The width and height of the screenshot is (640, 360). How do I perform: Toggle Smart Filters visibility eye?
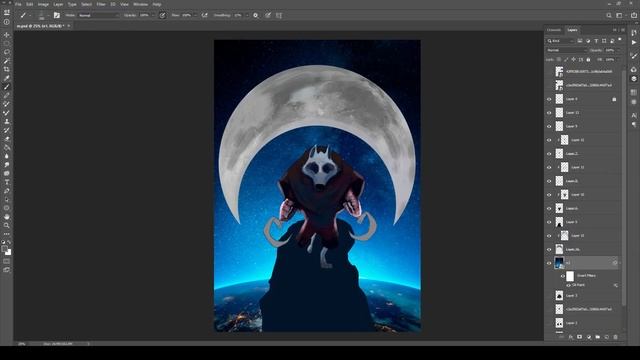coord(562,276)
